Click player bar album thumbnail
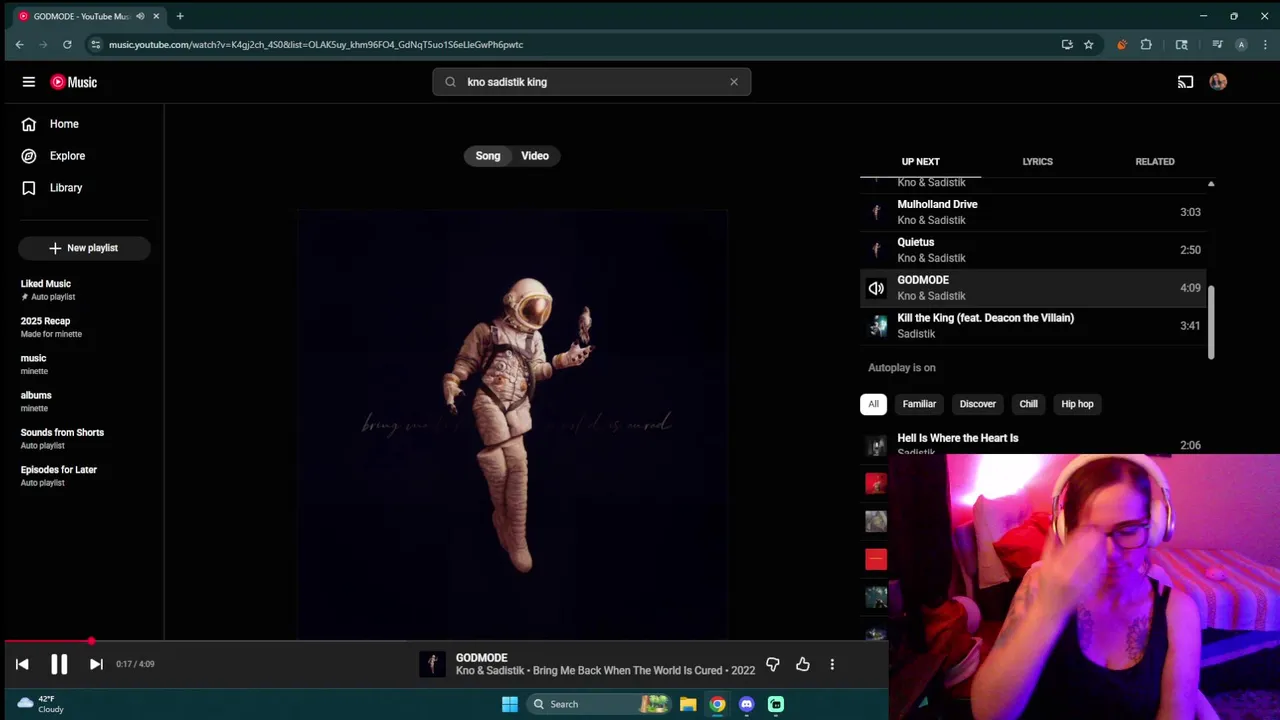Image resolution: width=1280 pixels, height=720 pixels. click(x=432, y=664)
